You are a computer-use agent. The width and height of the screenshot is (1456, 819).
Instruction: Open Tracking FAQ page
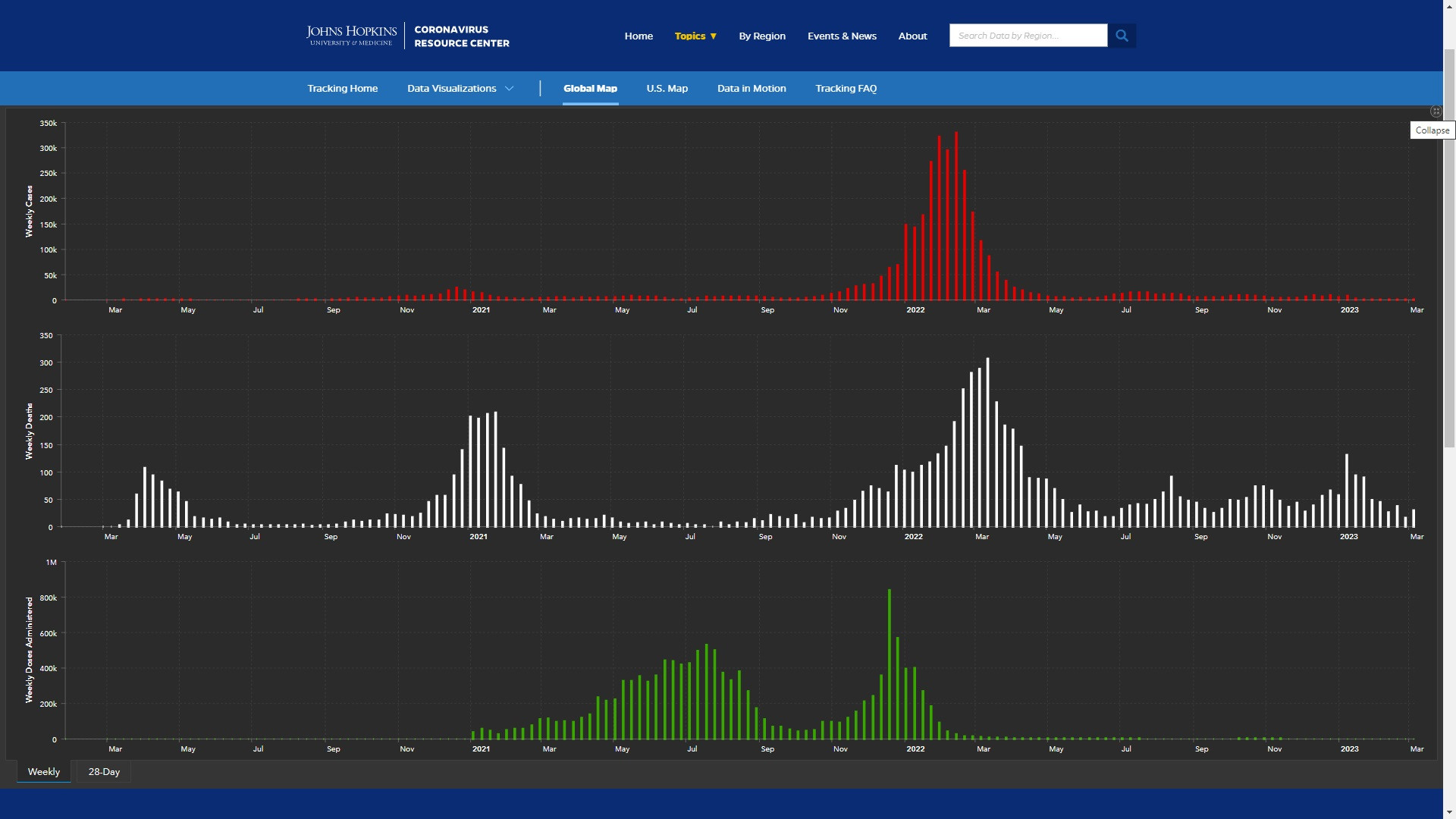(846, 89)
